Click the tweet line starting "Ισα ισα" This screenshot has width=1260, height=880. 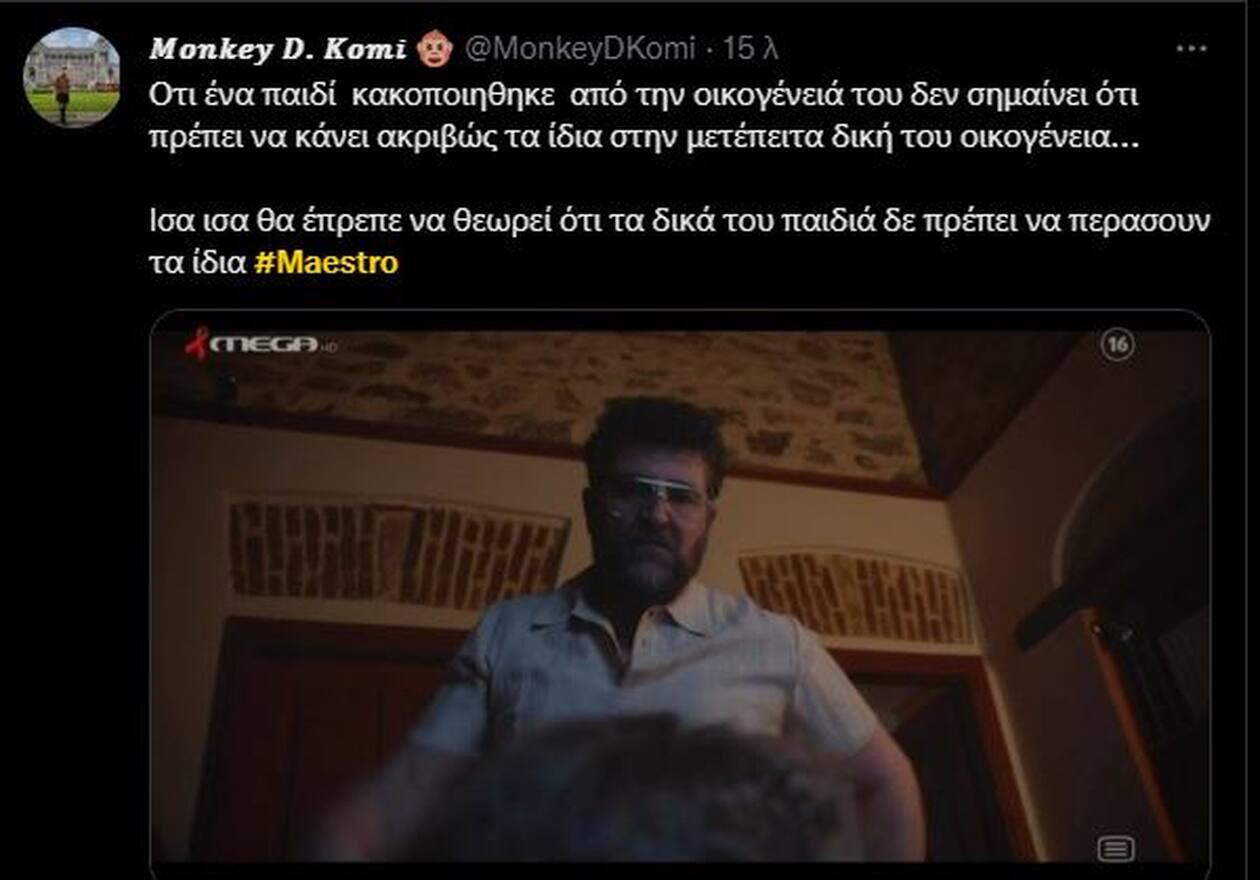[679, 221]
